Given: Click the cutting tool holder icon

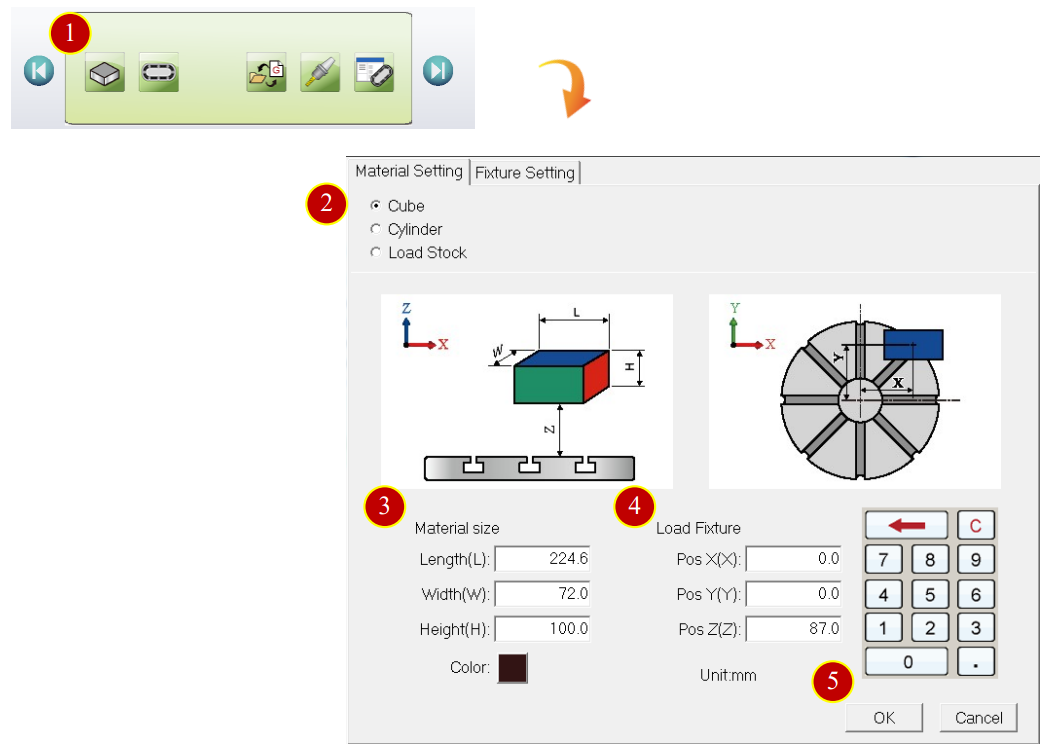Looking at the screenshot, I should (x=320, y=72).
